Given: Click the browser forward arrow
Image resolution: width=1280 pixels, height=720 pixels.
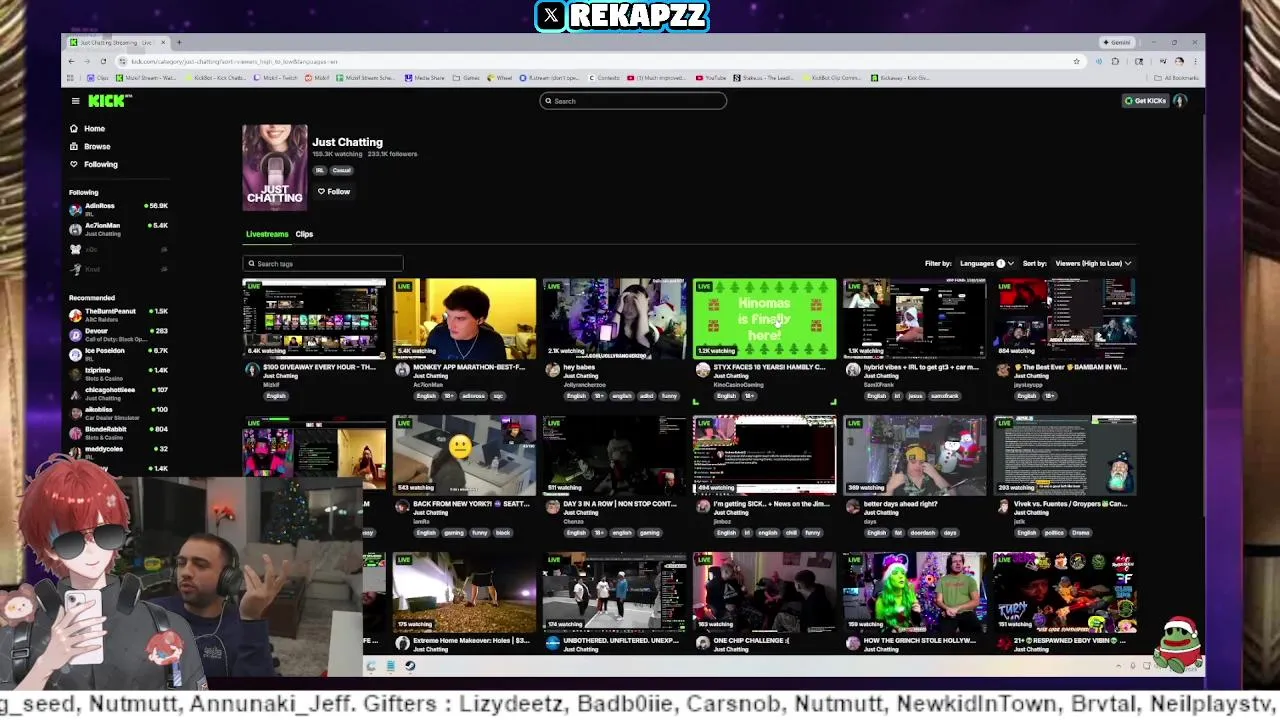Looking at the screenshot, I should click(86, 61).
